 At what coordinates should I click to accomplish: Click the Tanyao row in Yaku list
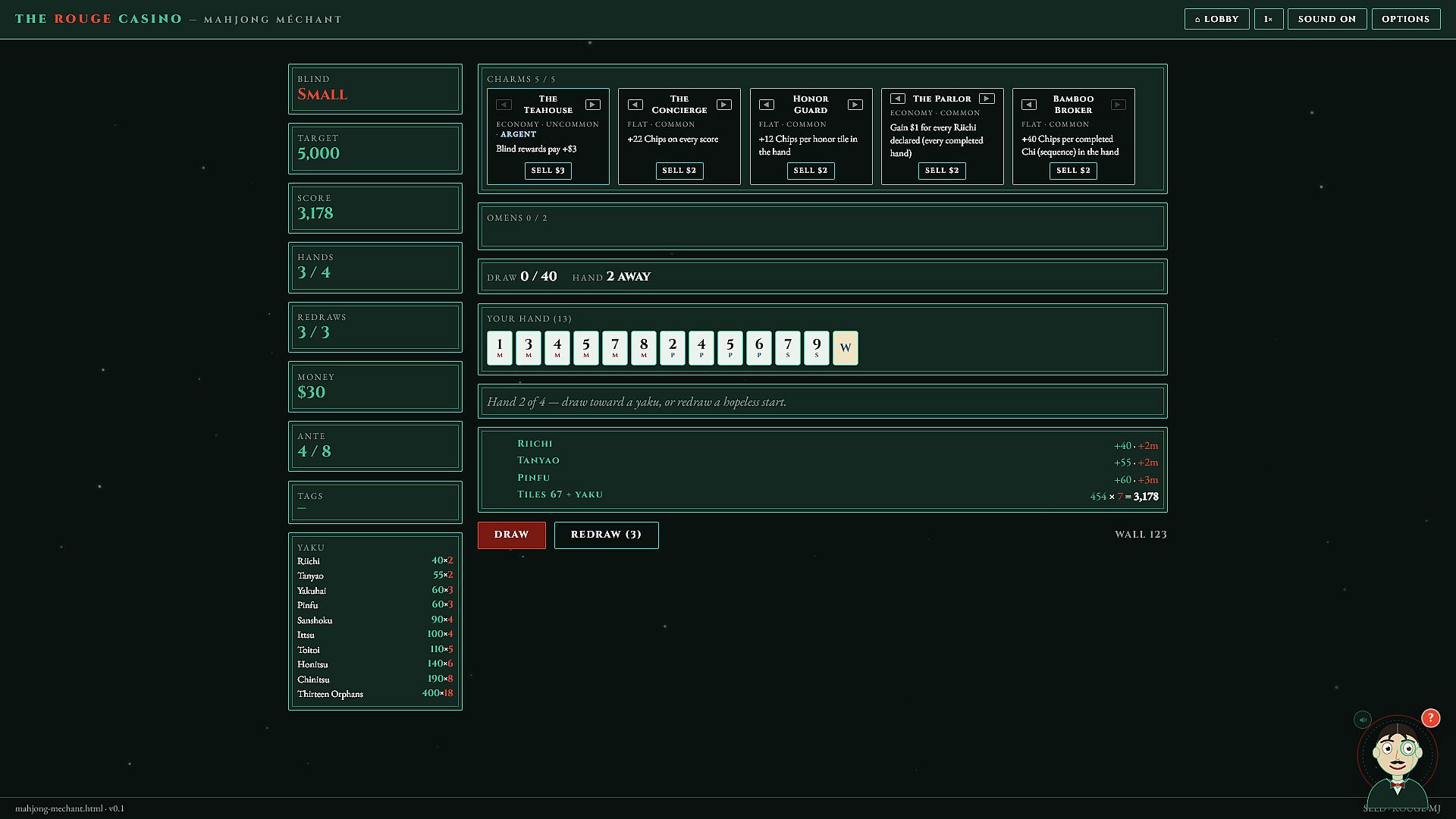(375, 576)
